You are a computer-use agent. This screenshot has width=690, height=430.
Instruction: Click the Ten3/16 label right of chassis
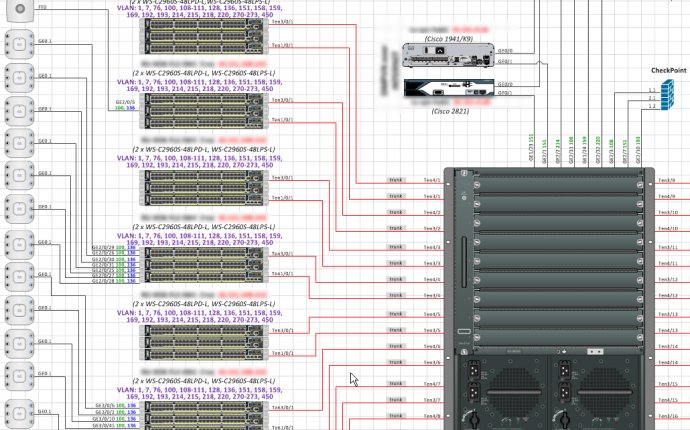(x=668, y=416)
